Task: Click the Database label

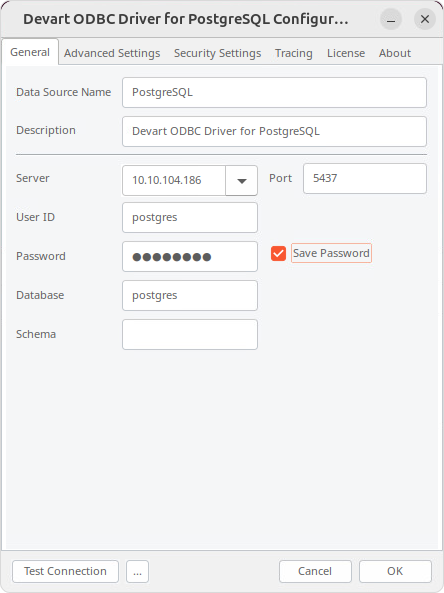Action: (40, 295)
